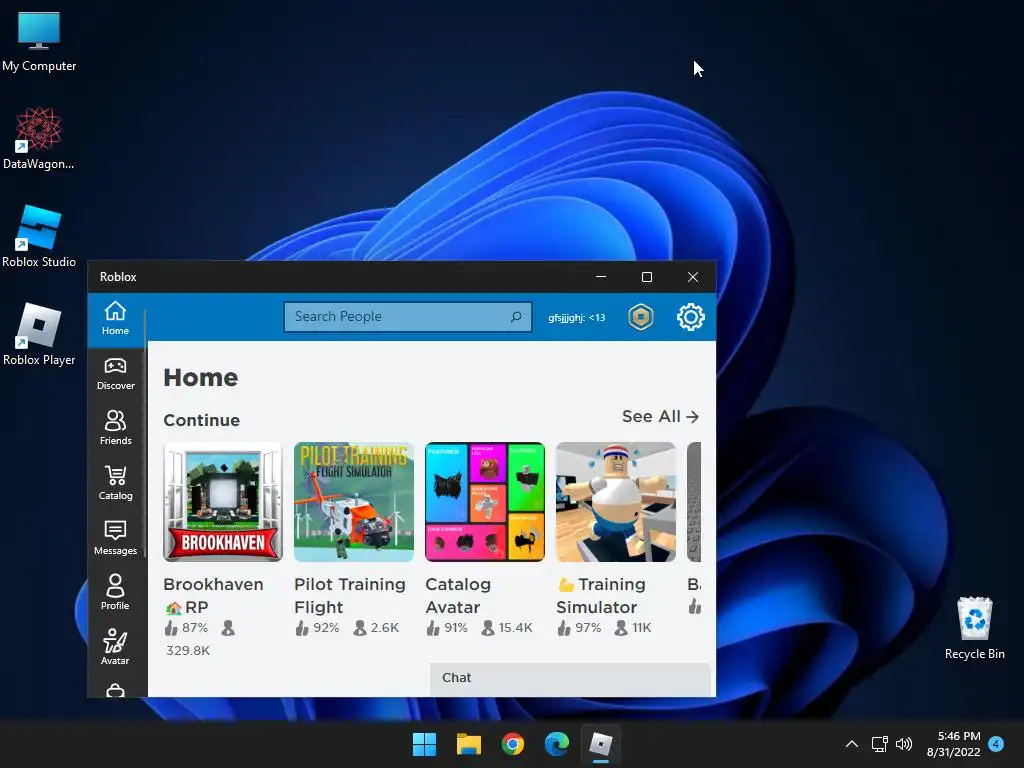Open the Home tab in Roblox sidebar

116,318
